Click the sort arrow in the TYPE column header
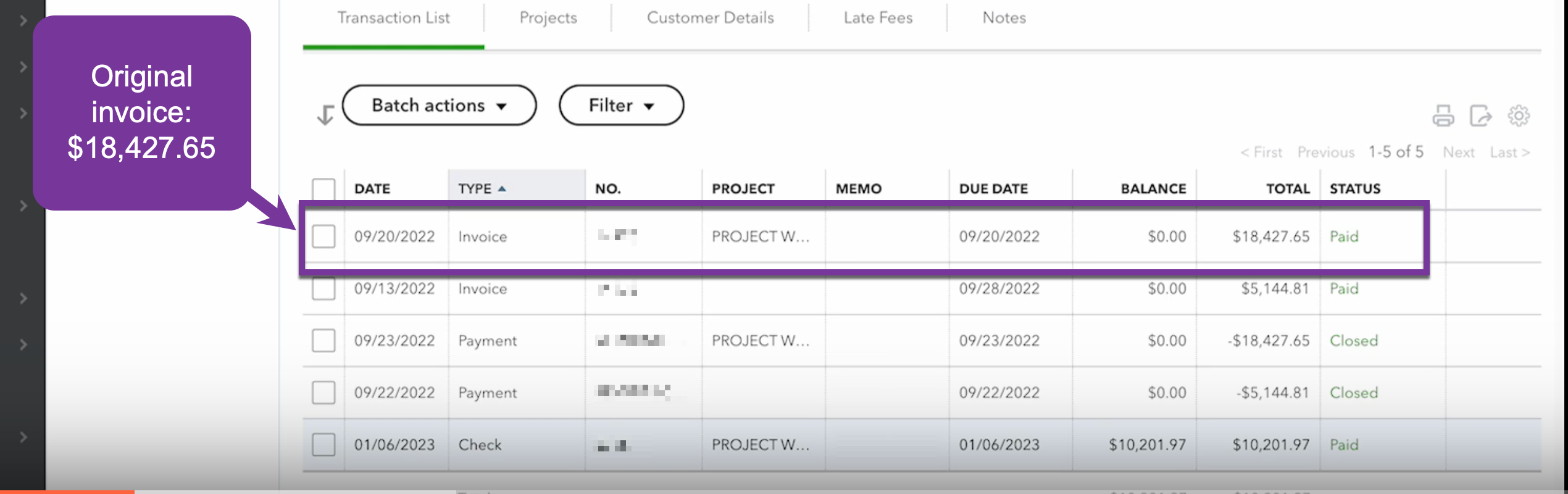Viewport: 1568px width, 494px height. [502, 189]
